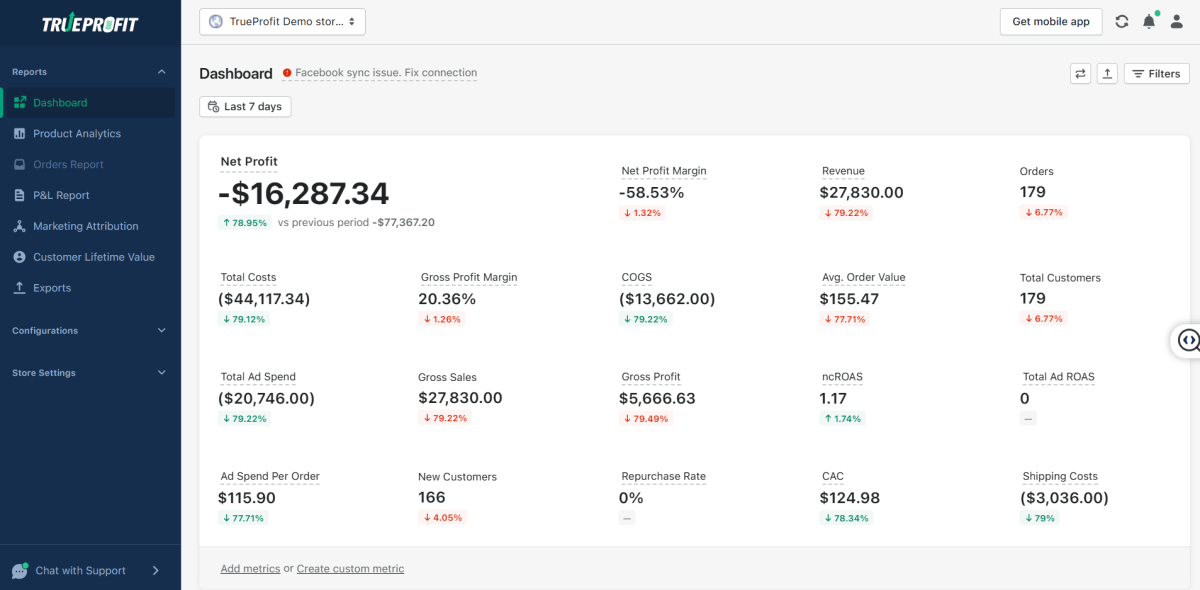Open the TrueProfit Demo store dropdown
The height and width of the screenshot is (590, 1200).
point(282,21)
